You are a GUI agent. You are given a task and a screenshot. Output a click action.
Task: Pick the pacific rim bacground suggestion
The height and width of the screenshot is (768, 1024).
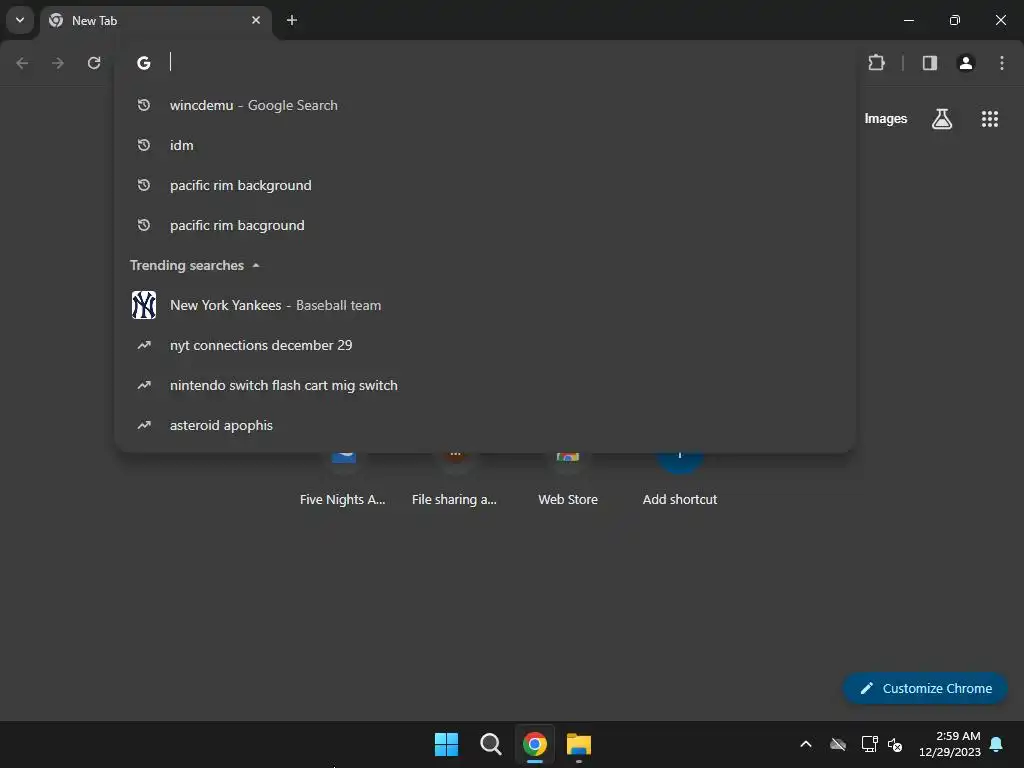click(485, 225)
